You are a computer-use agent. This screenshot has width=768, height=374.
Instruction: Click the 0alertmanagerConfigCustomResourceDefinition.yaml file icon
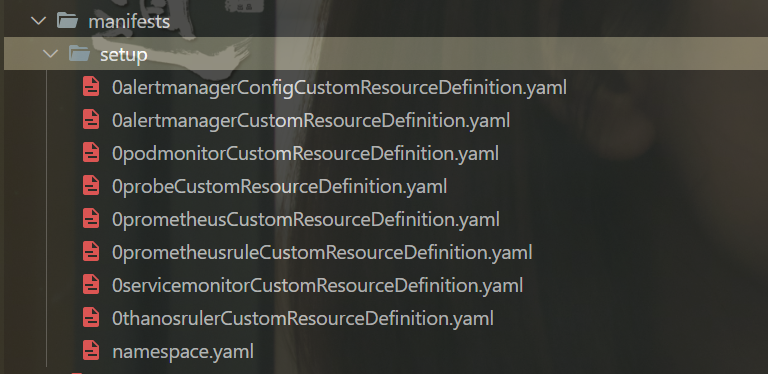[x=91, y=87]
